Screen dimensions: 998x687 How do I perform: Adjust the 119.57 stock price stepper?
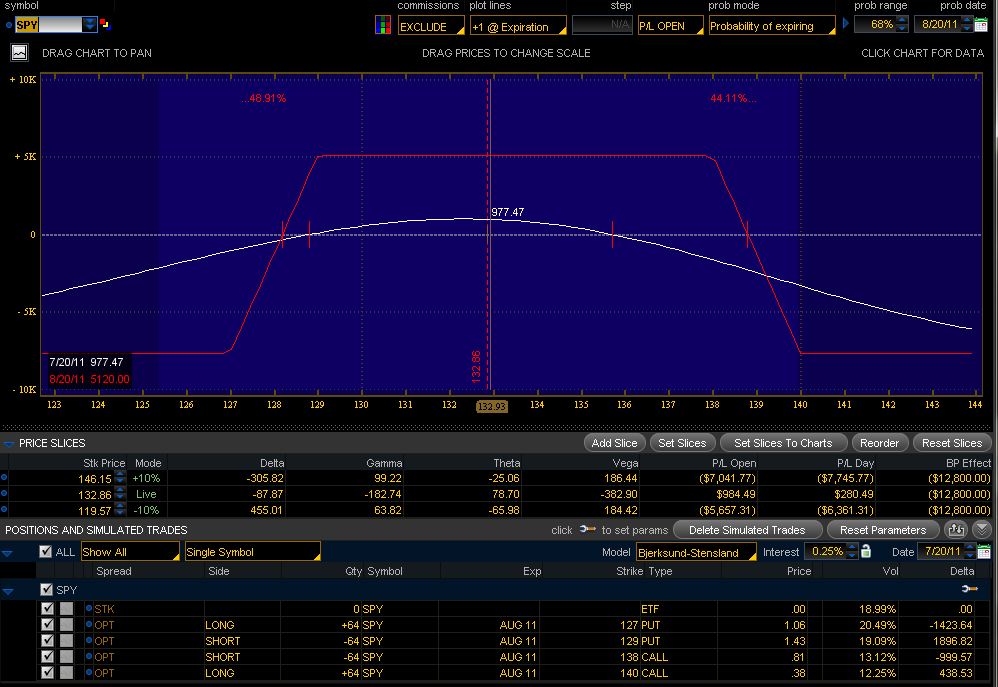(120, 509)
